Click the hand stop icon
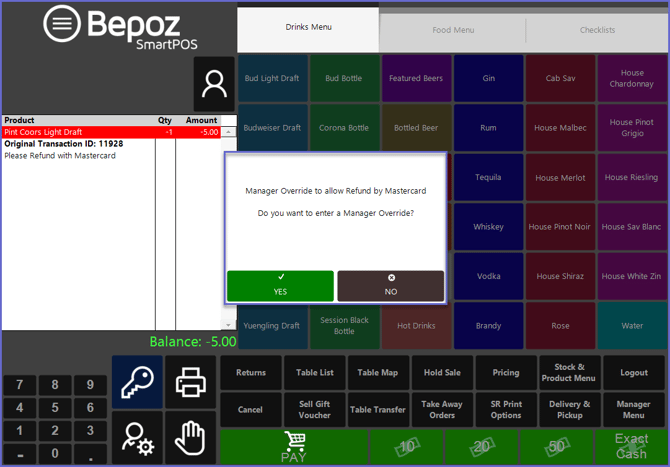Image resolution: width=670 pixels, height=467 pixels. (189, 437)
